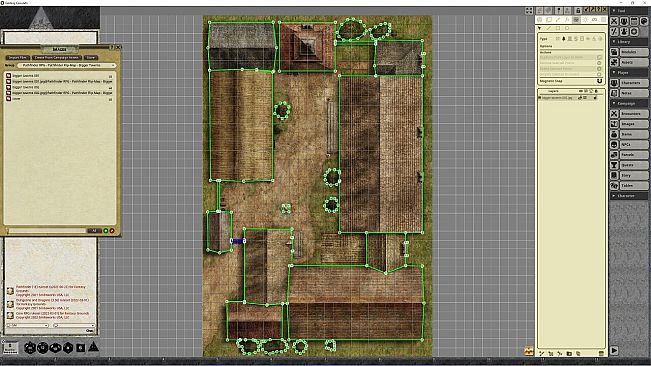Open the Group dropdown in Images window
Screen dimensions: 651x366
tap(66, 66)
